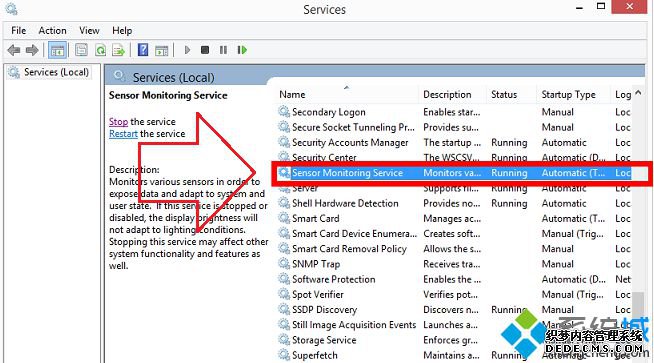Click the Stop Service square icon

[205, 50]
